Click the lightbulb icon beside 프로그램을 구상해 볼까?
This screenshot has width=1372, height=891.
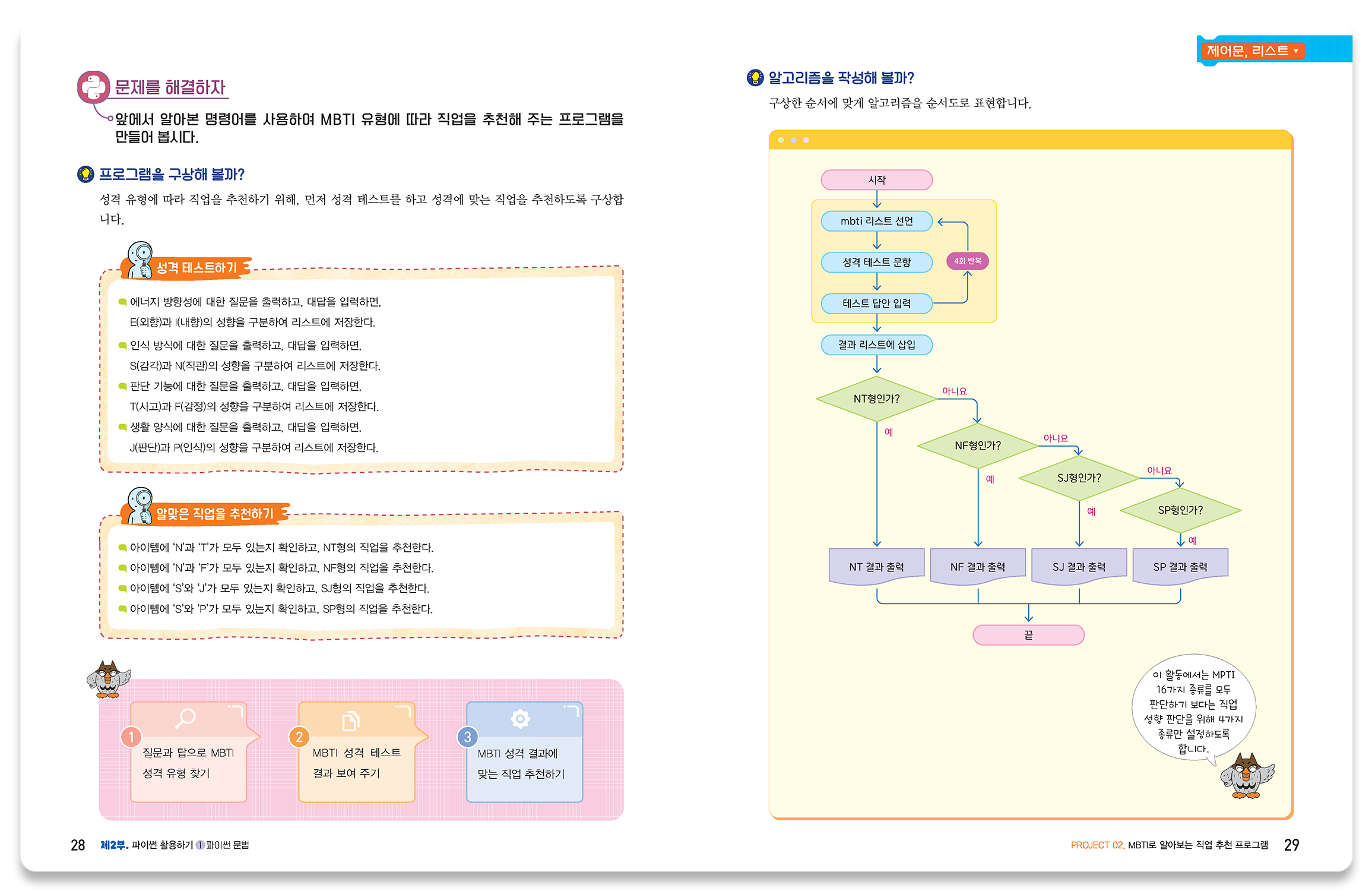85,174
